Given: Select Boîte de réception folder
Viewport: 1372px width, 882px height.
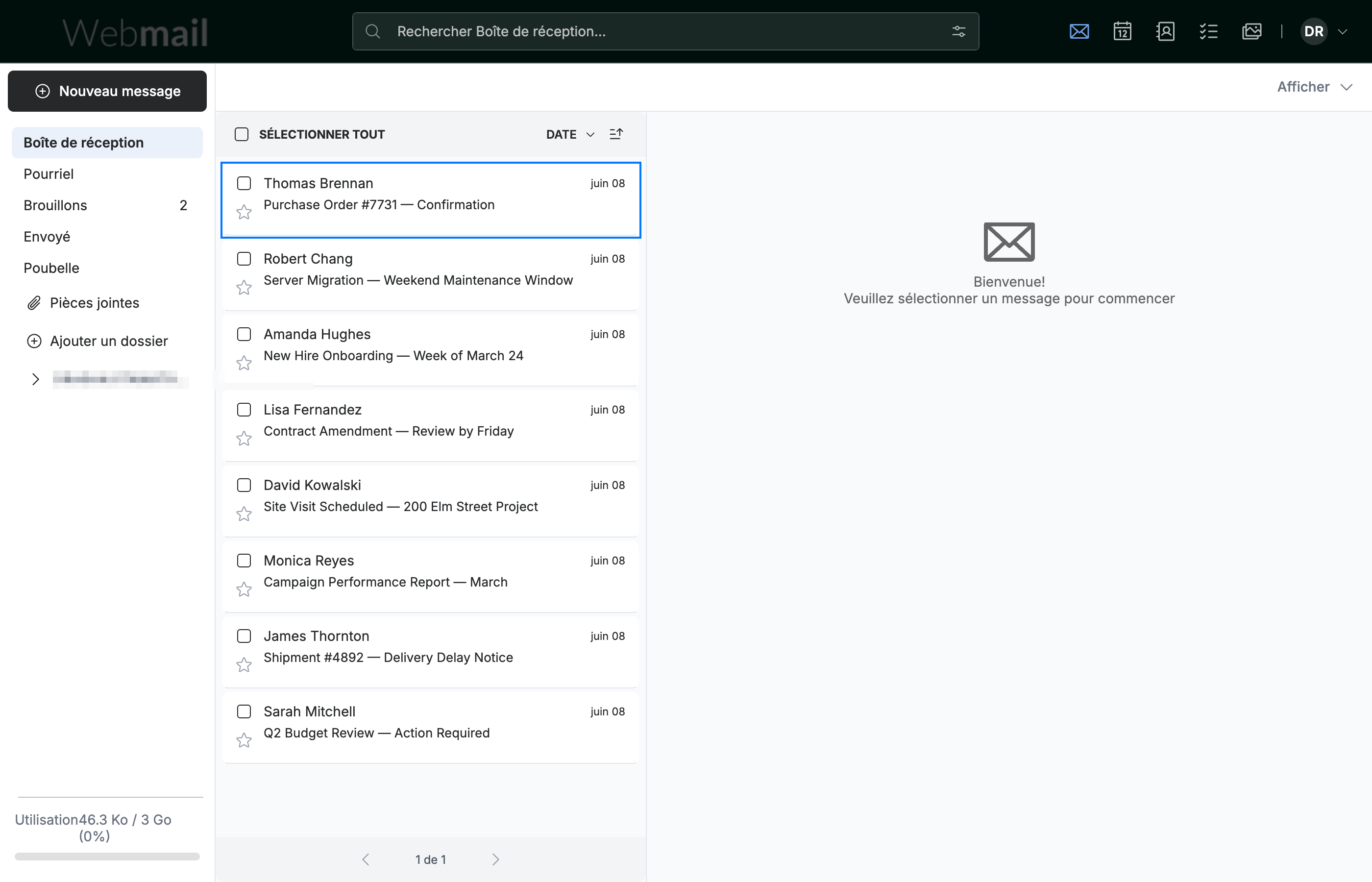Looking at the screenshot, I should click(107, 143).
